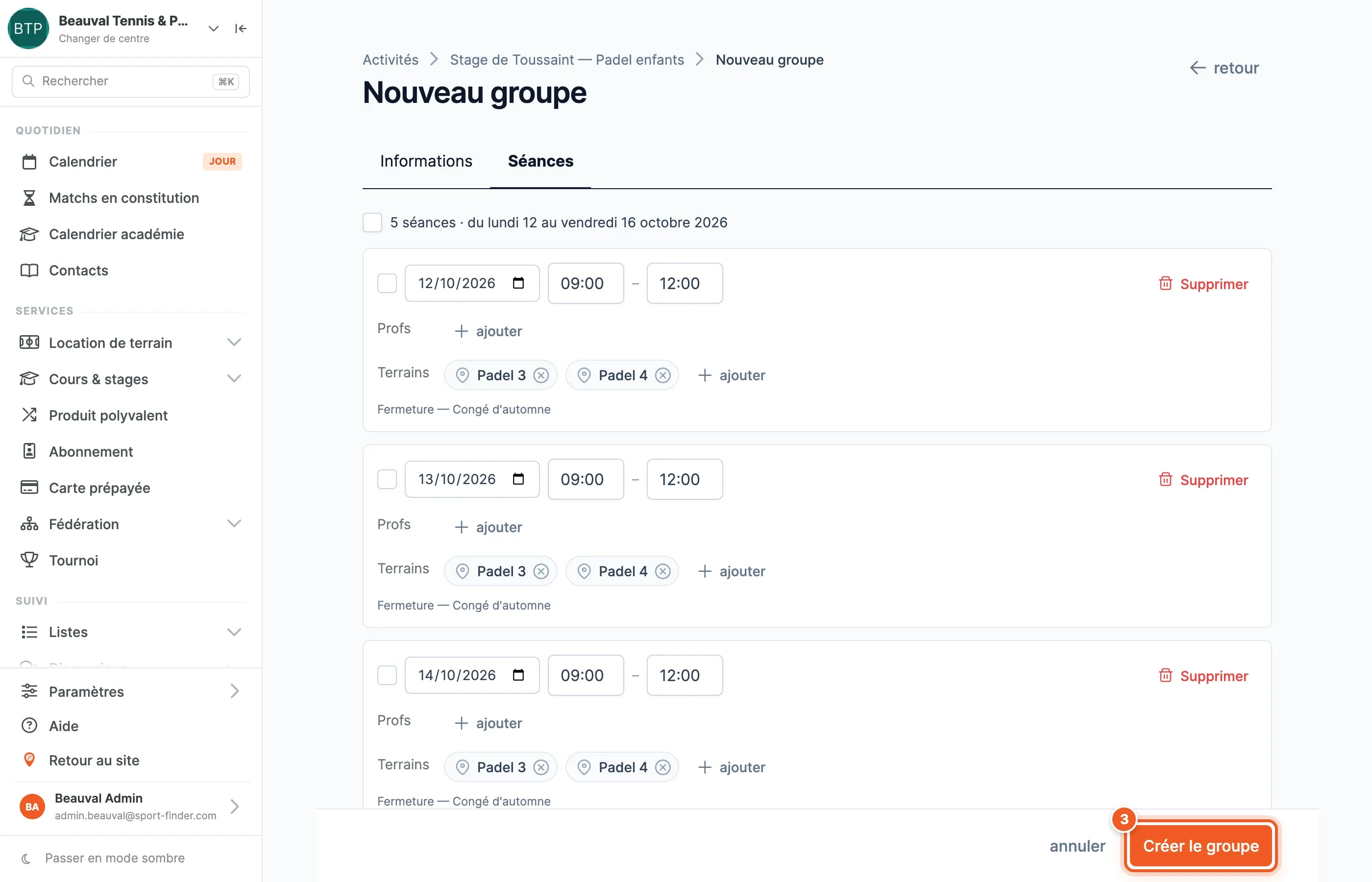Expand Location de terrain submenu
1372x882 pixels.
pos(234,343)
